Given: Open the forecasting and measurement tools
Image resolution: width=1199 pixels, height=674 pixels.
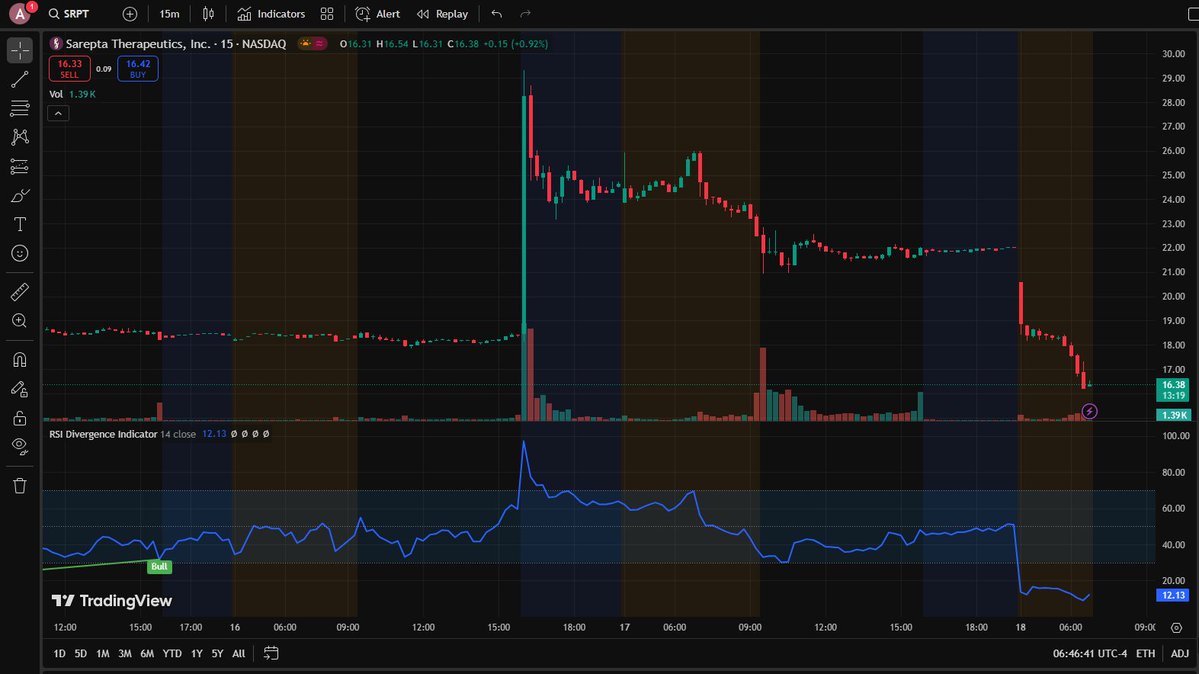Looking at the screenshot, I should [20, 166].
